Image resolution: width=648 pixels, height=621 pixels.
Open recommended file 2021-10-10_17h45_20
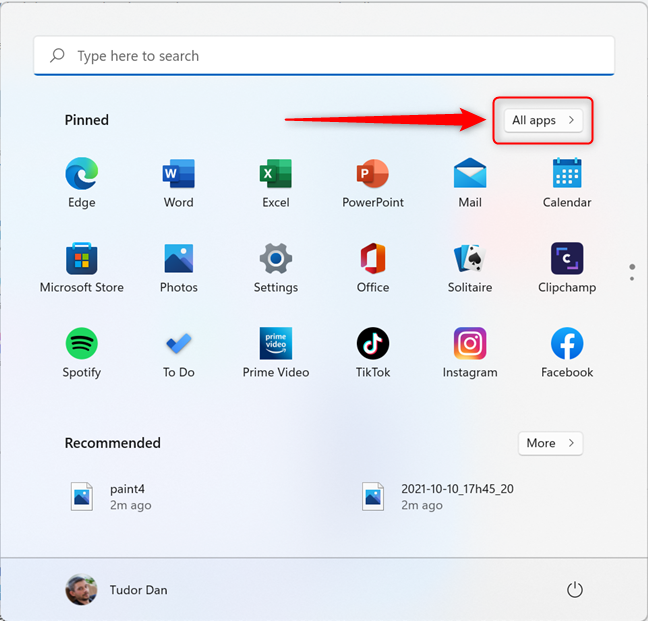pyautogui.click(x=438, y=497)
